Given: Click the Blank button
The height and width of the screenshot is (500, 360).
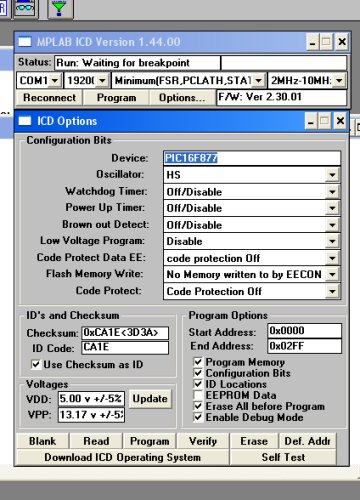Looking at the screenshot, I should pyautogui.click(x=42, y=441).
